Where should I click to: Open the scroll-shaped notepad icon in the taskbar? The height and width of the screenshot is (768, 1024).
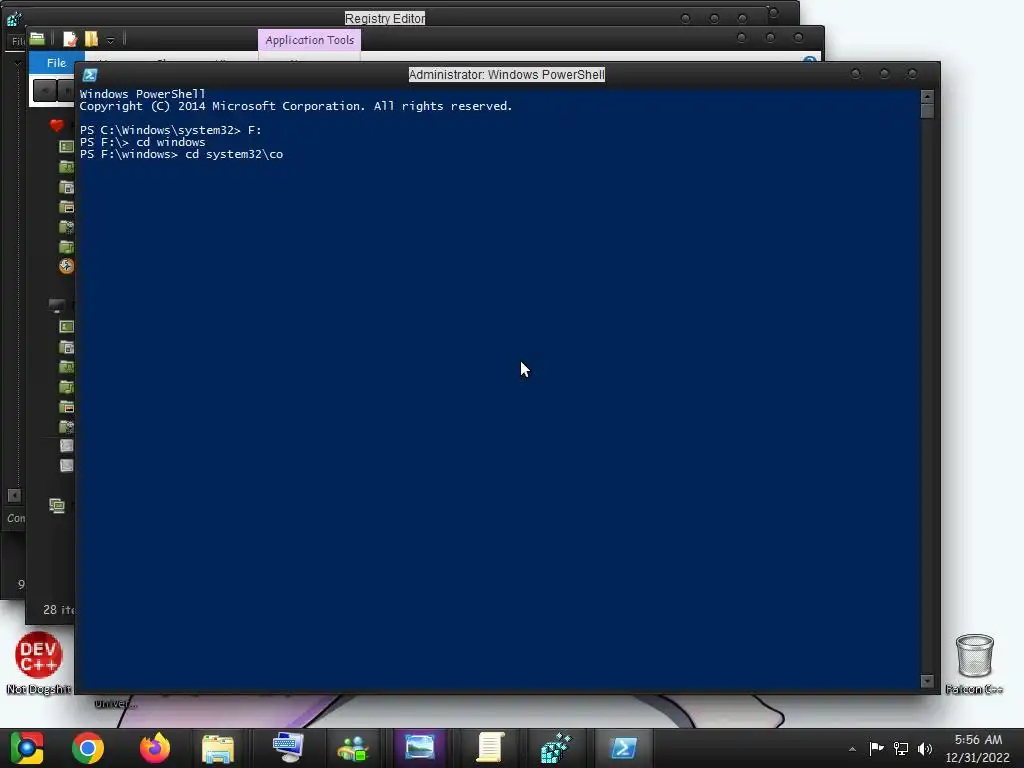(490, 748)
